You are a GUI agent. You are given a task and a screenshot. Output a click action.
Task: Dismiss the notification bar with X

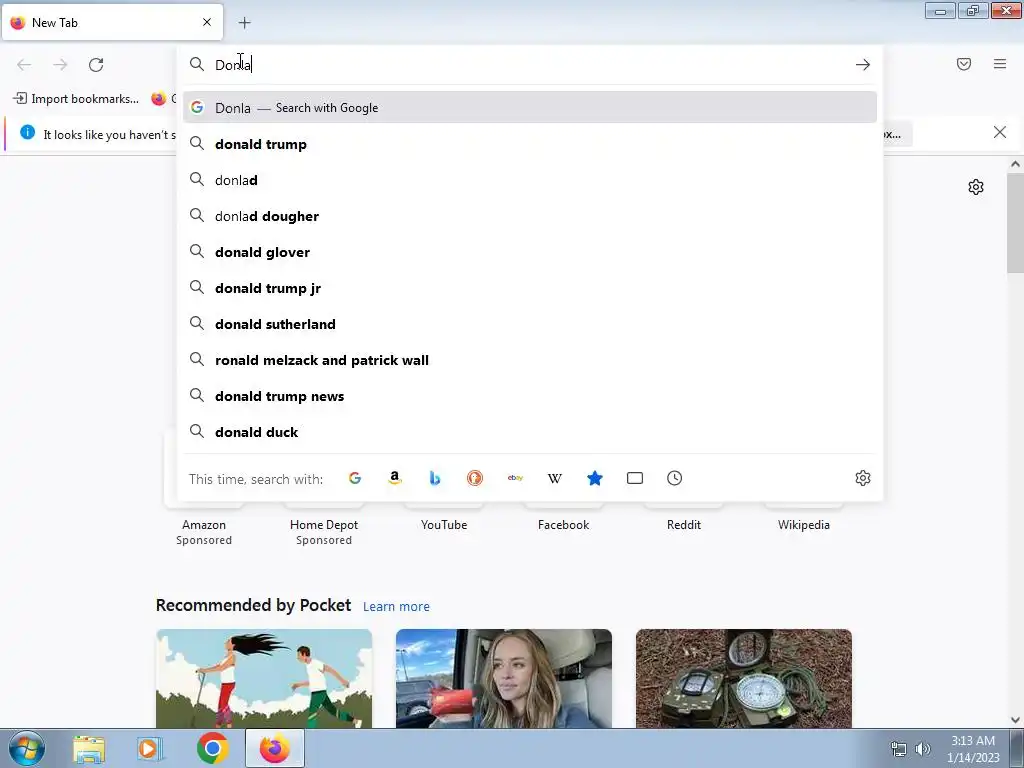pos(1000,133)
